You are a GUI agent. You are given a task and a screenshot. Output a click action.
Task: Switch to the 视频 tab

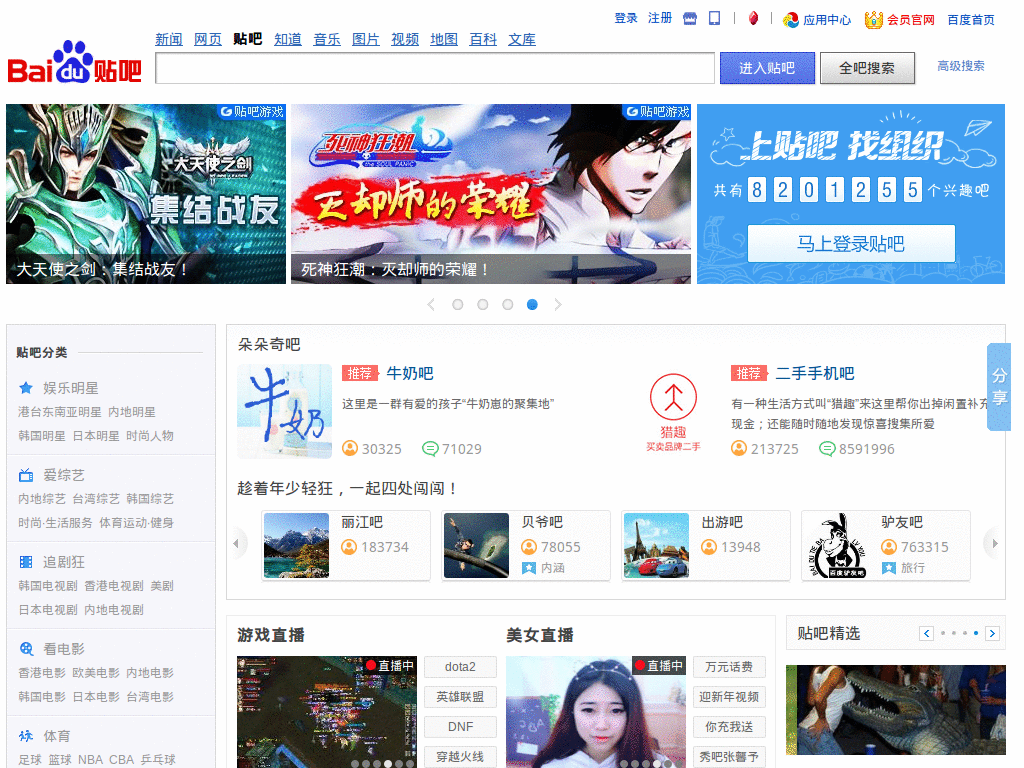(x=405, y=40)
